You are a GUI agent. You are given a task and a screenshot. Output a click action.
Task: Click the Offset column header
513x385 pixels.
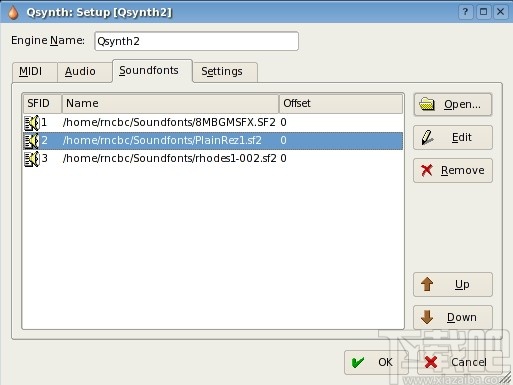click(341, 103)
